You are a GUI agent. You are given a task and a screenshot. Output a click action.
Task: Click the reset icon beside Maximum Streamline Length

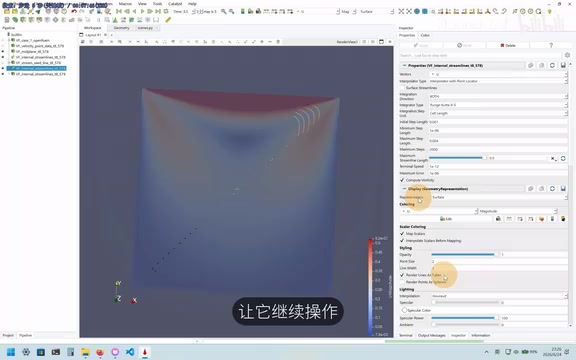pyautogui.click(x=563, y=158)
